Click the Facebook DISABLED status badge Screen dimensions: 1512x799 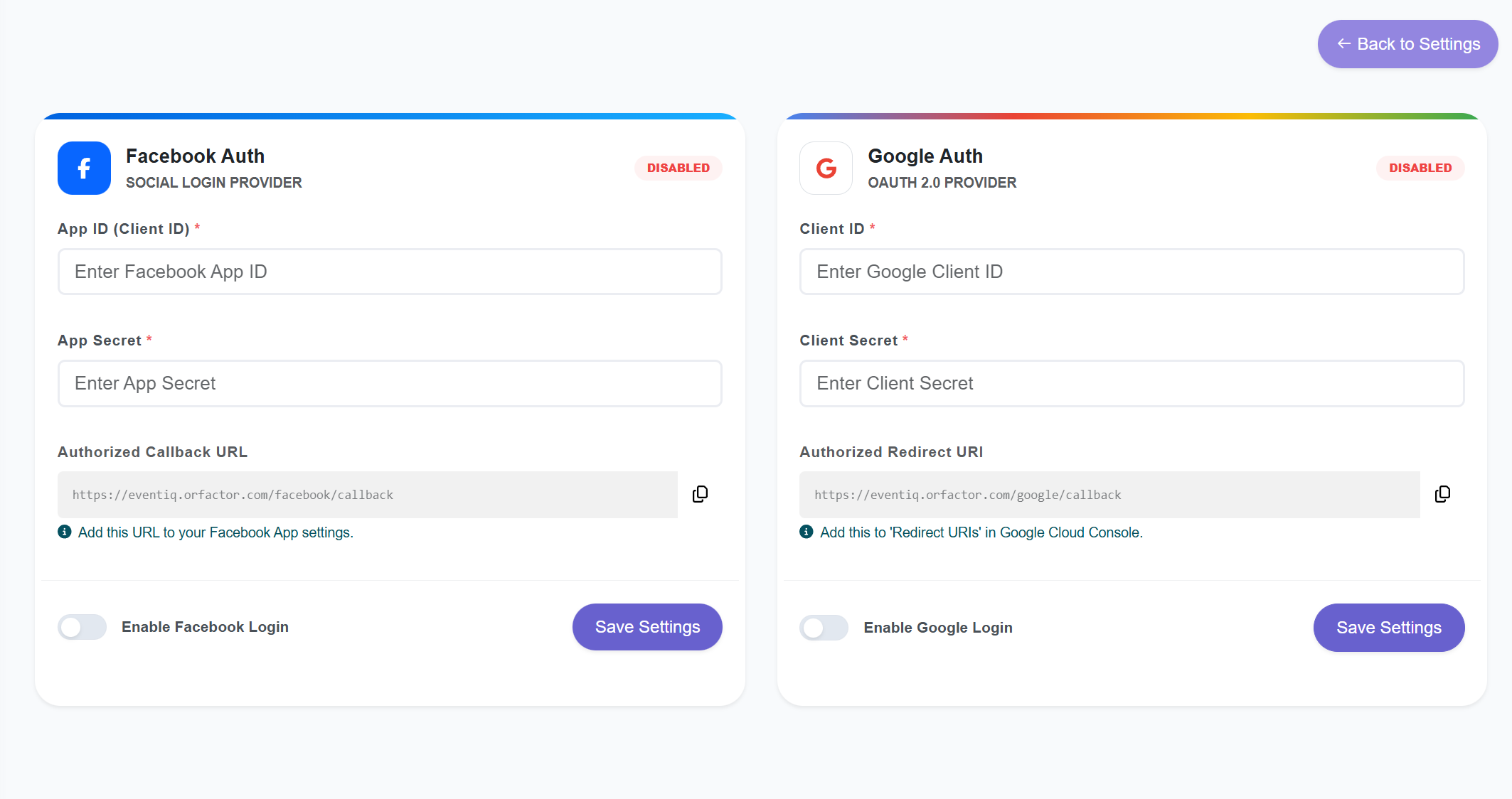(x=678, y=168)
